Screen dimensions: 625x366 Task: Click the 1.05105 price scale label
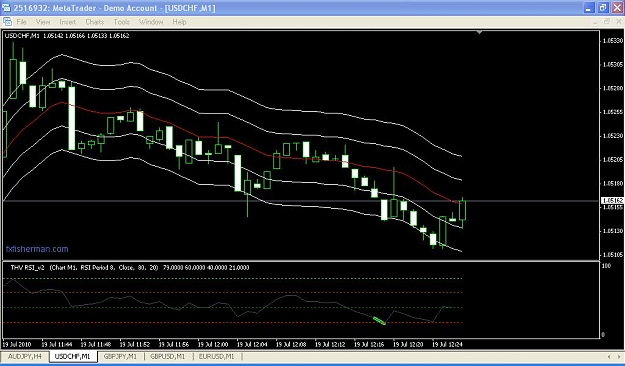(613, 254)
